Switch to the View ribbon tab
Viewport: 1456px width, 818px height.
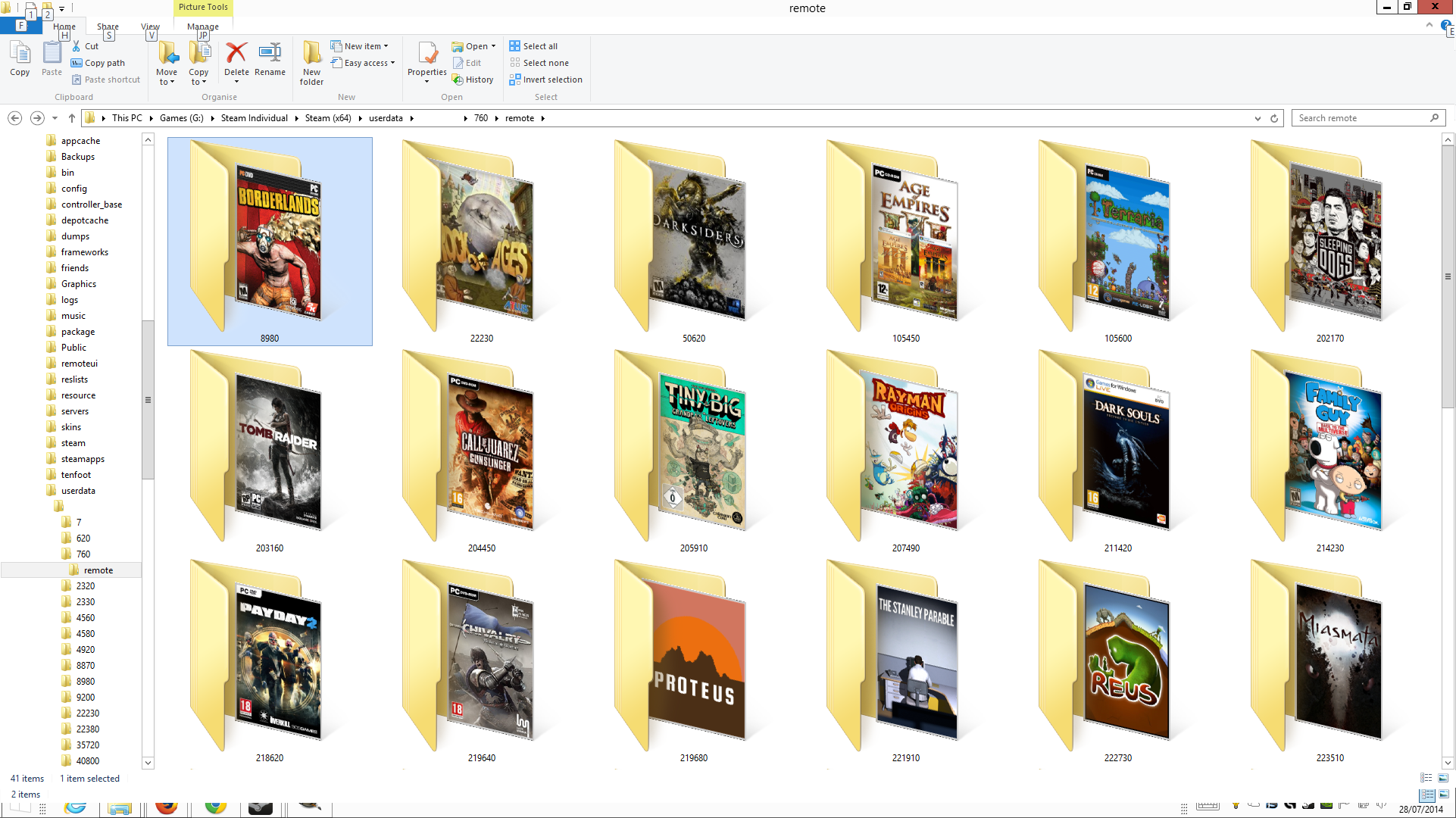pos(150,27)
